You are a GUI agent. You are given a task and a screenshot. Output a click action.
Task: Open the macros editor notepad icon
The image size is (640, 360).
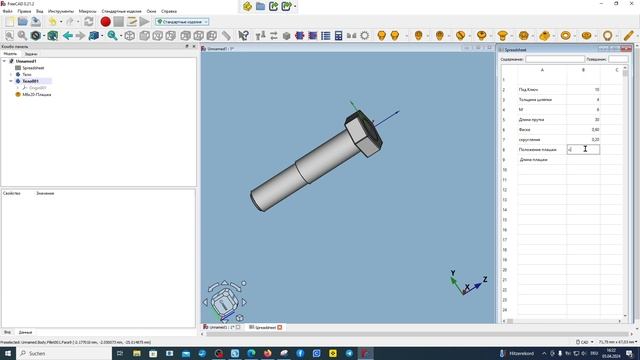[131, 22]
